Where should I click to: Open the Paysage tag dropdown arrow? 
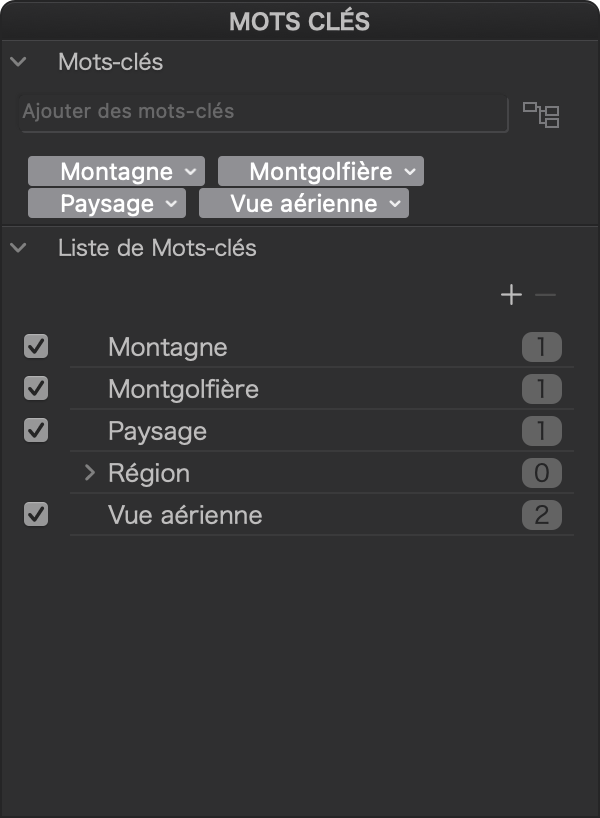[172, 203]
